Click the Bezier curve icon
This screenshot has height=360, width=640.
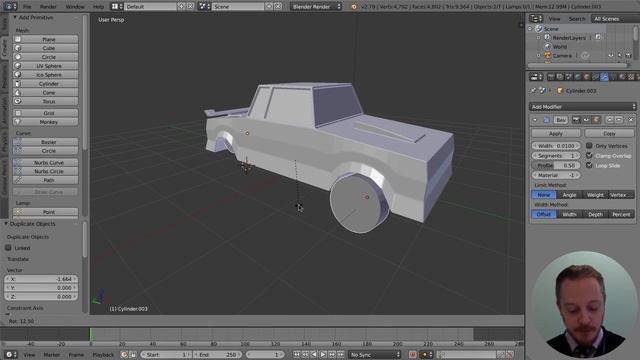tap(18, 142)
